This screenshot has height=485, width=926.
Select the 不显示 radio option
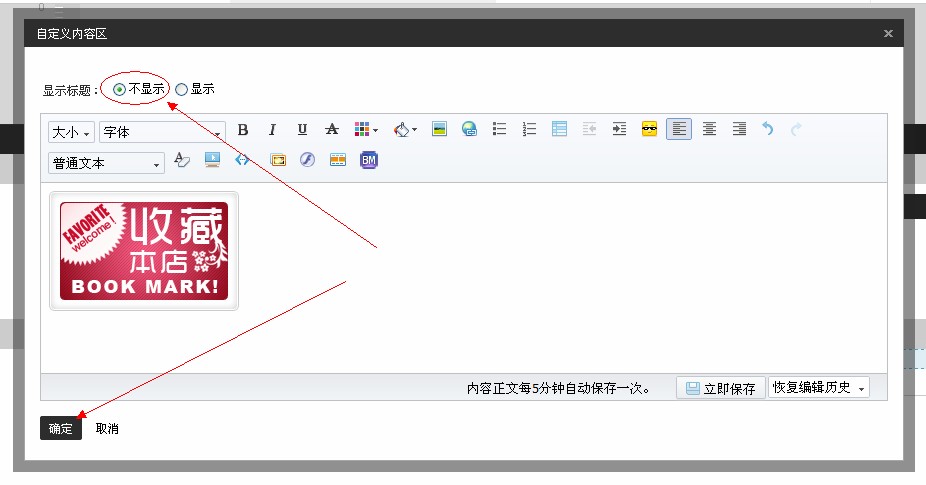coord(120,89)
